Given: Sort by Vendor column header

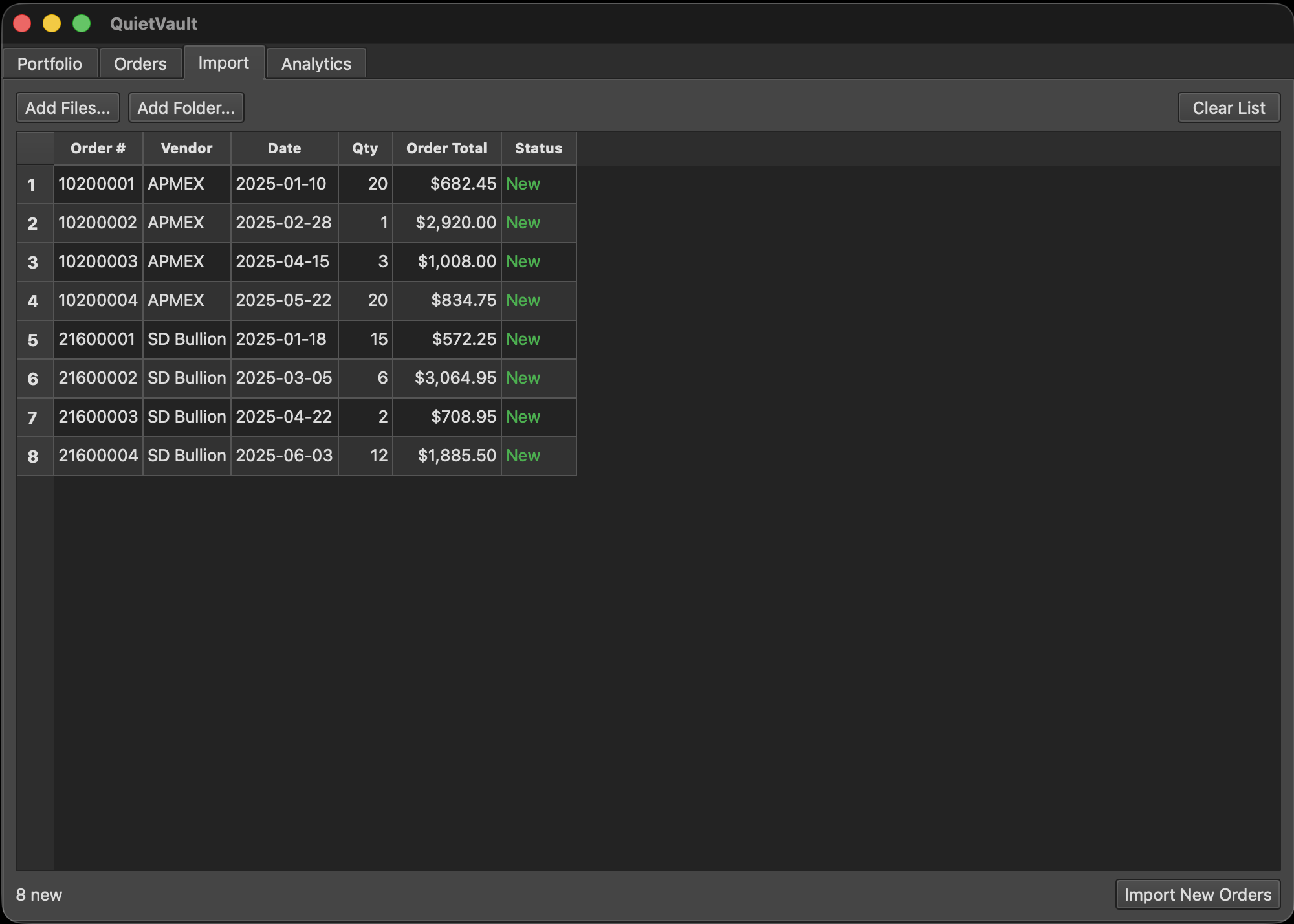Looking at the screenshot, I should tap(187, 148).
